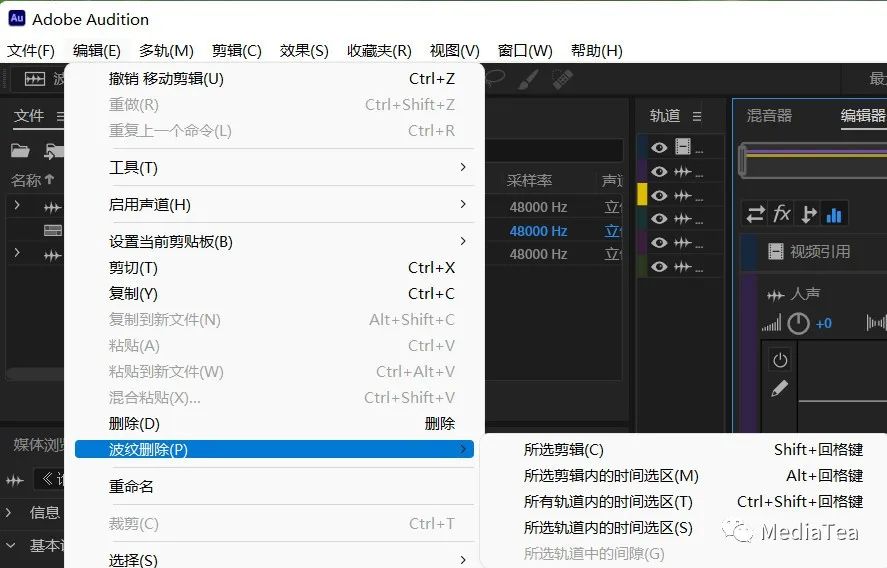Image resolution: width=887 pixels, height=568 pixels.
Task: Show the fx effects section
Action: (x=782, y=214)
